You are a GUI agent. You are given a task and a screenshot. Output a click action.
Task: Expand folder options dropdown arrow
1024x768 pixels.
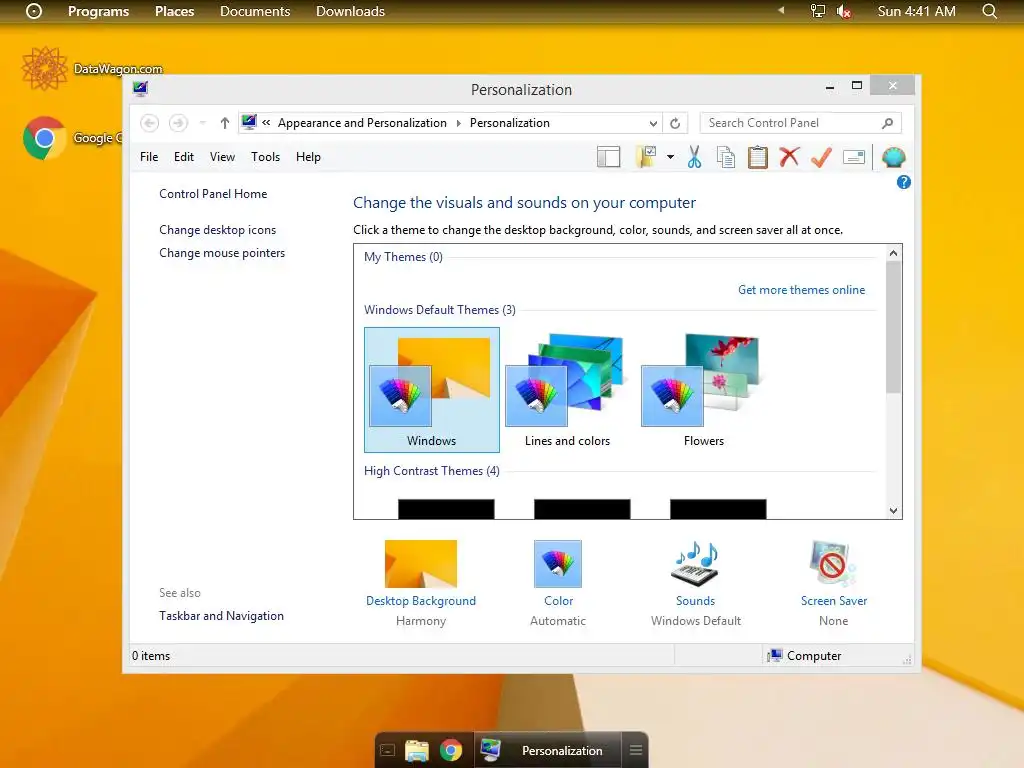pyautogui.click(x=670, y=157)
